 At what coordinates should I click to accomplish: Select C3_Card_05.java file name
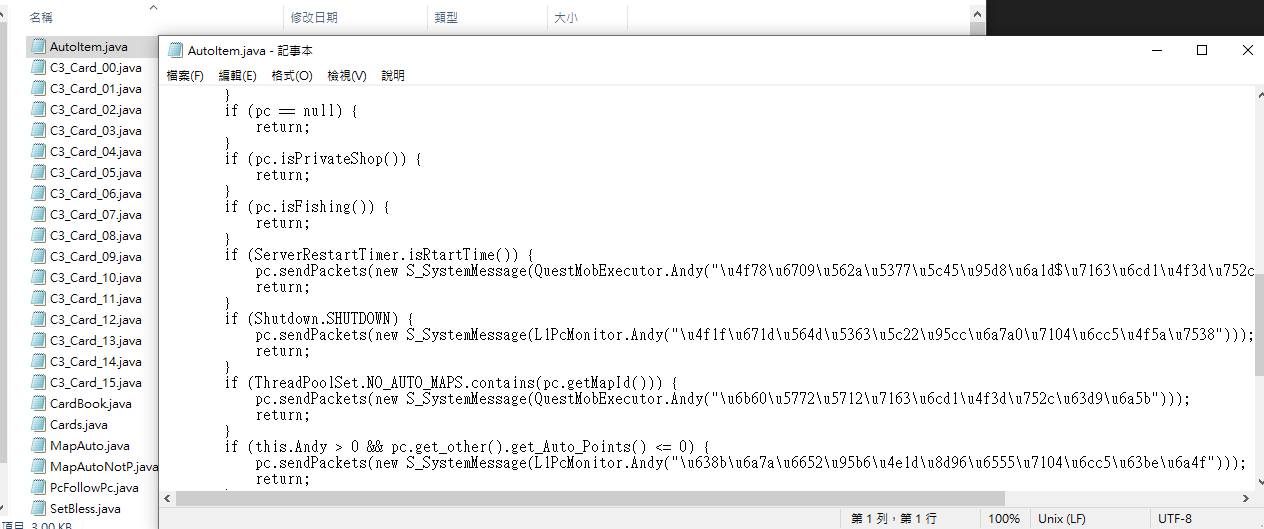(96, 172)
